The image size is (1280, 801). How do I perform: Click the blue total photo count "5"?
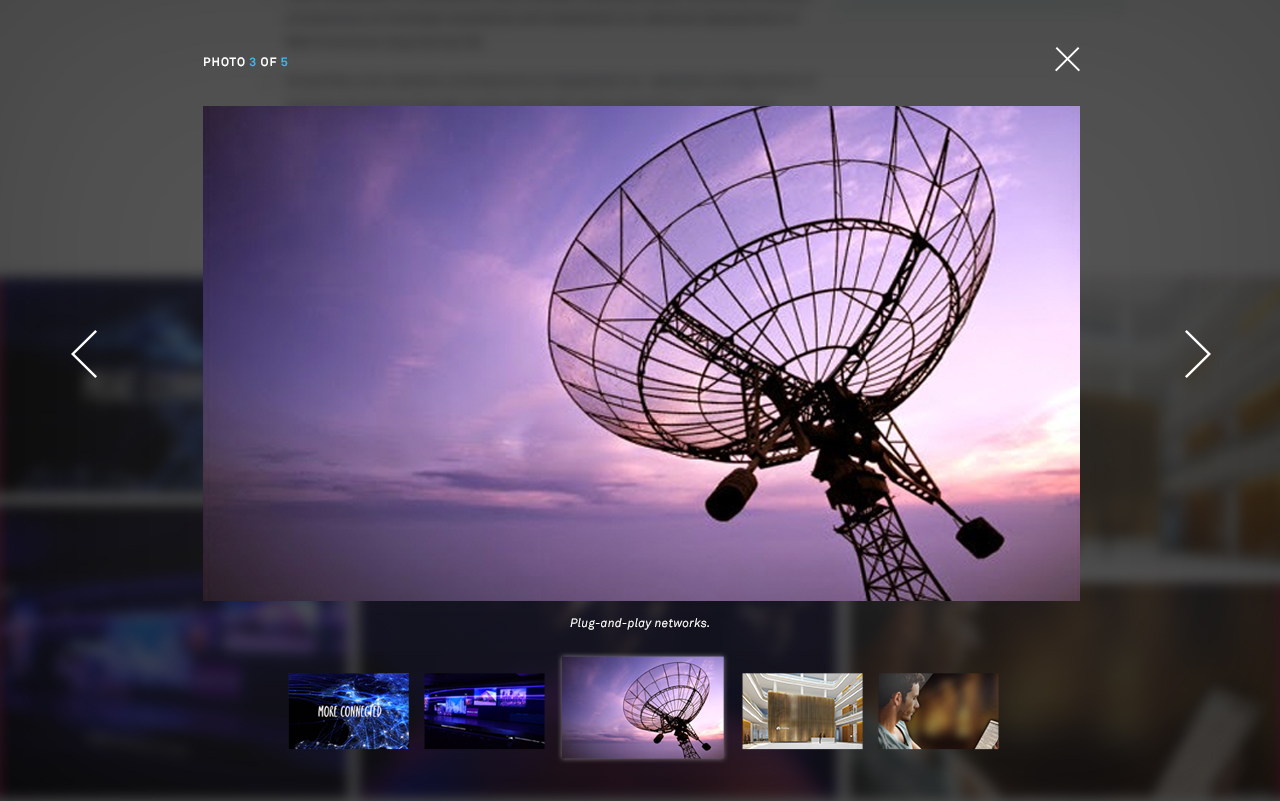(284, 62)
